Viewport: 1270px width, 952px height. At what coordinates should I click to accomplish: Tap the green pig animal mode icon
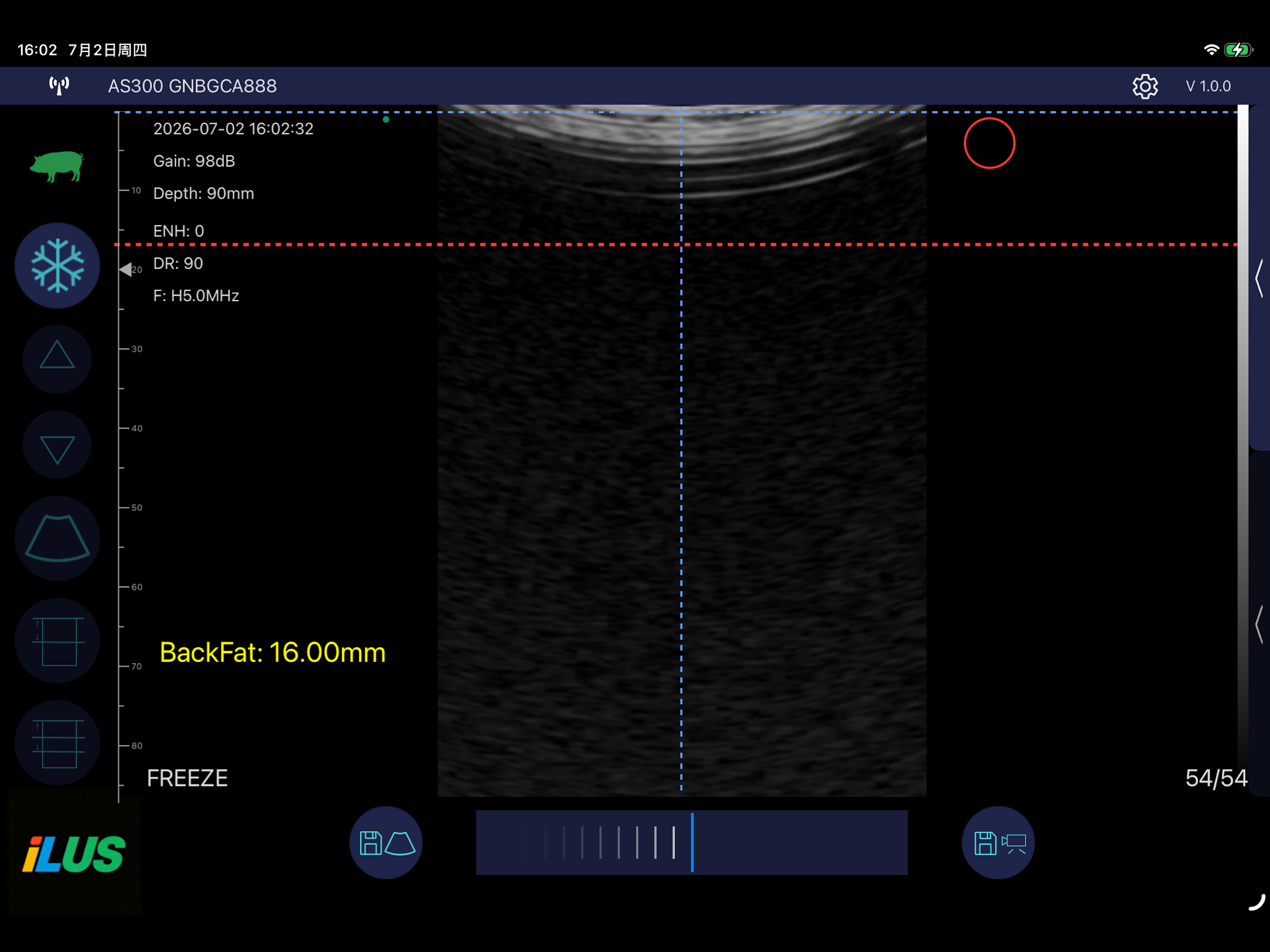click(56, 166)
